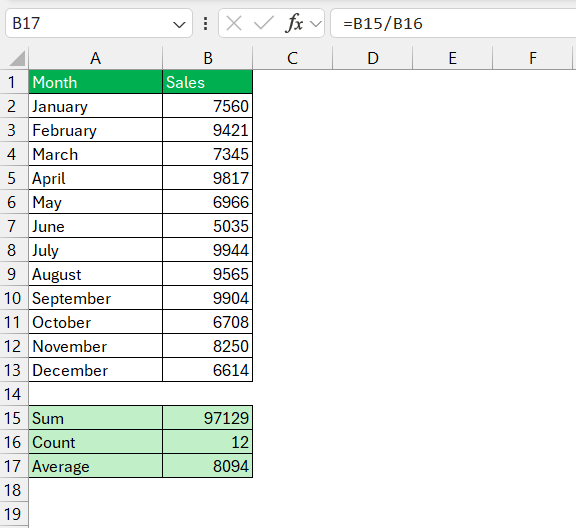The height and width of the screenshot is (528, 576).
Task: Select column F header
Action: (533, 58)
